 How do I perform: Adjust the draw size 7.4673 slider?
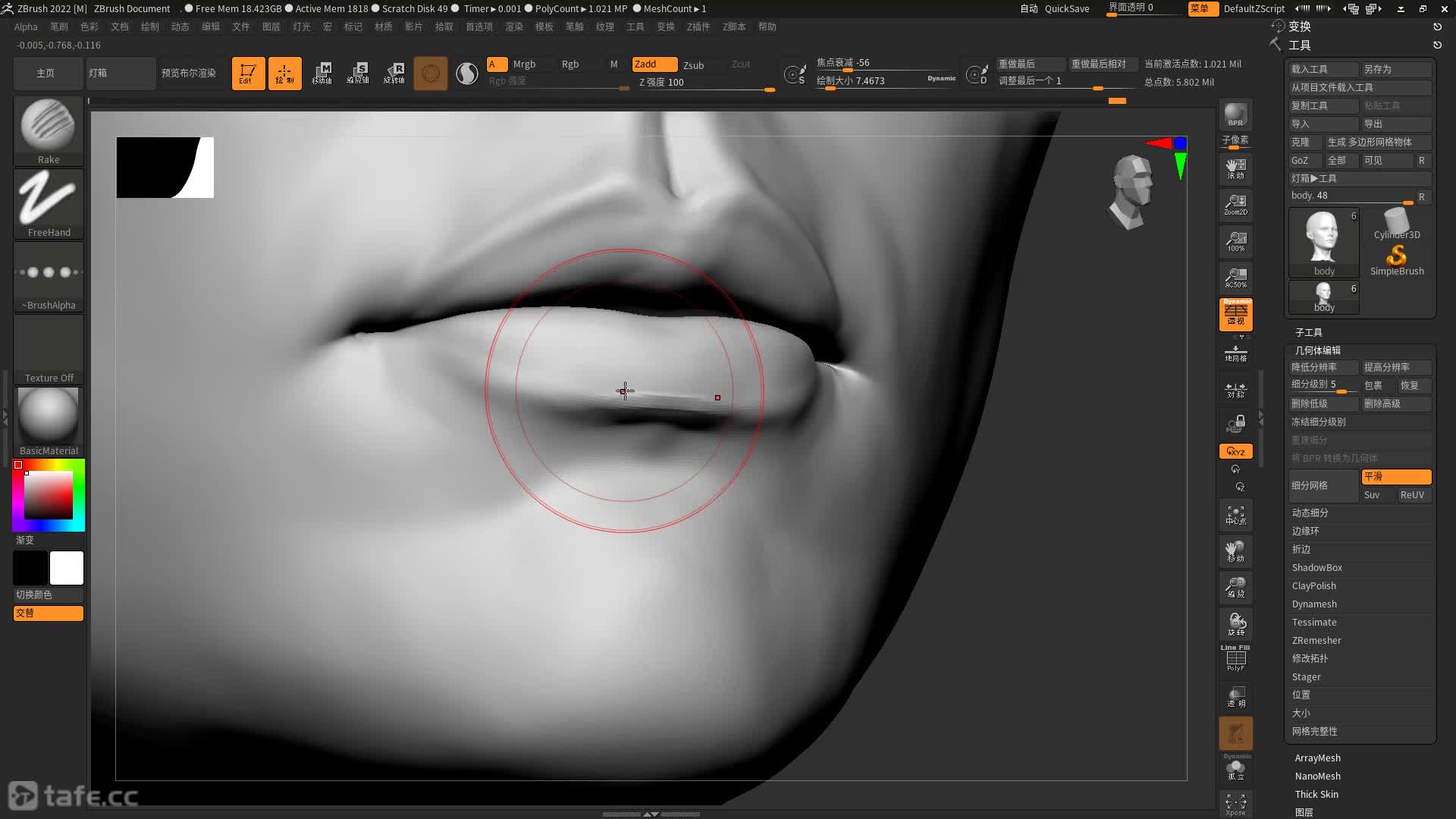pos(886,81)
